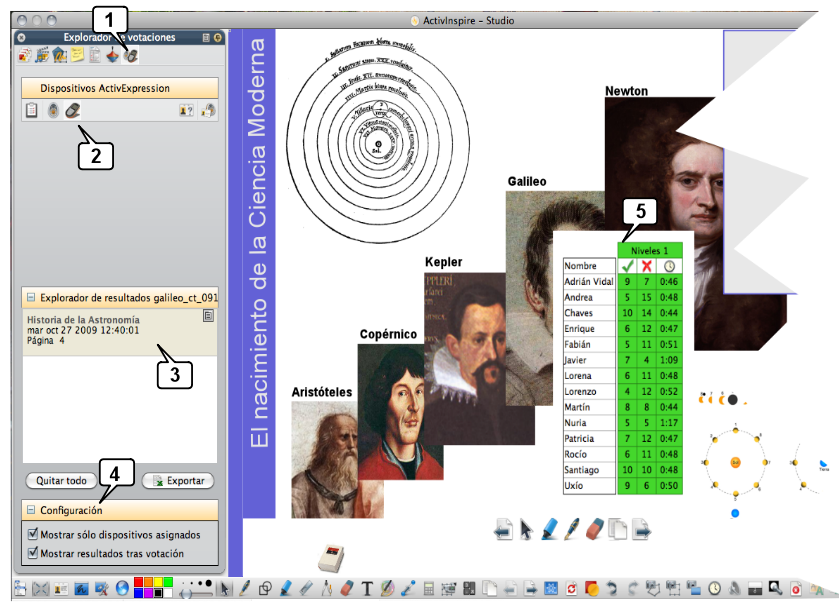Choose the Text tool (T icon)

pyautogui.click(x=367, y=590)
